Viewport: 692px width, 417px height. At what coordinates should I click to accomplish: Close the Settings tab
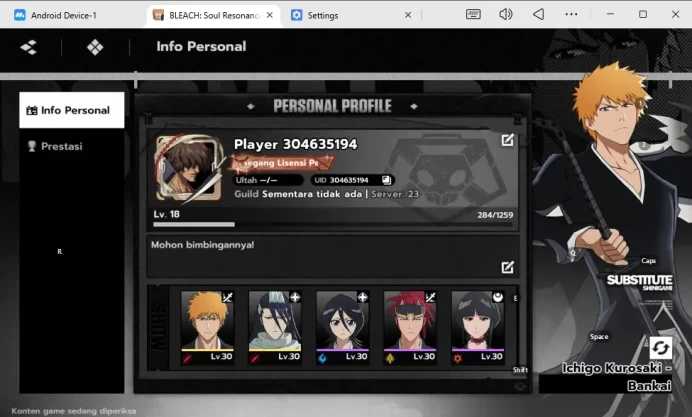tap(408, 15)
